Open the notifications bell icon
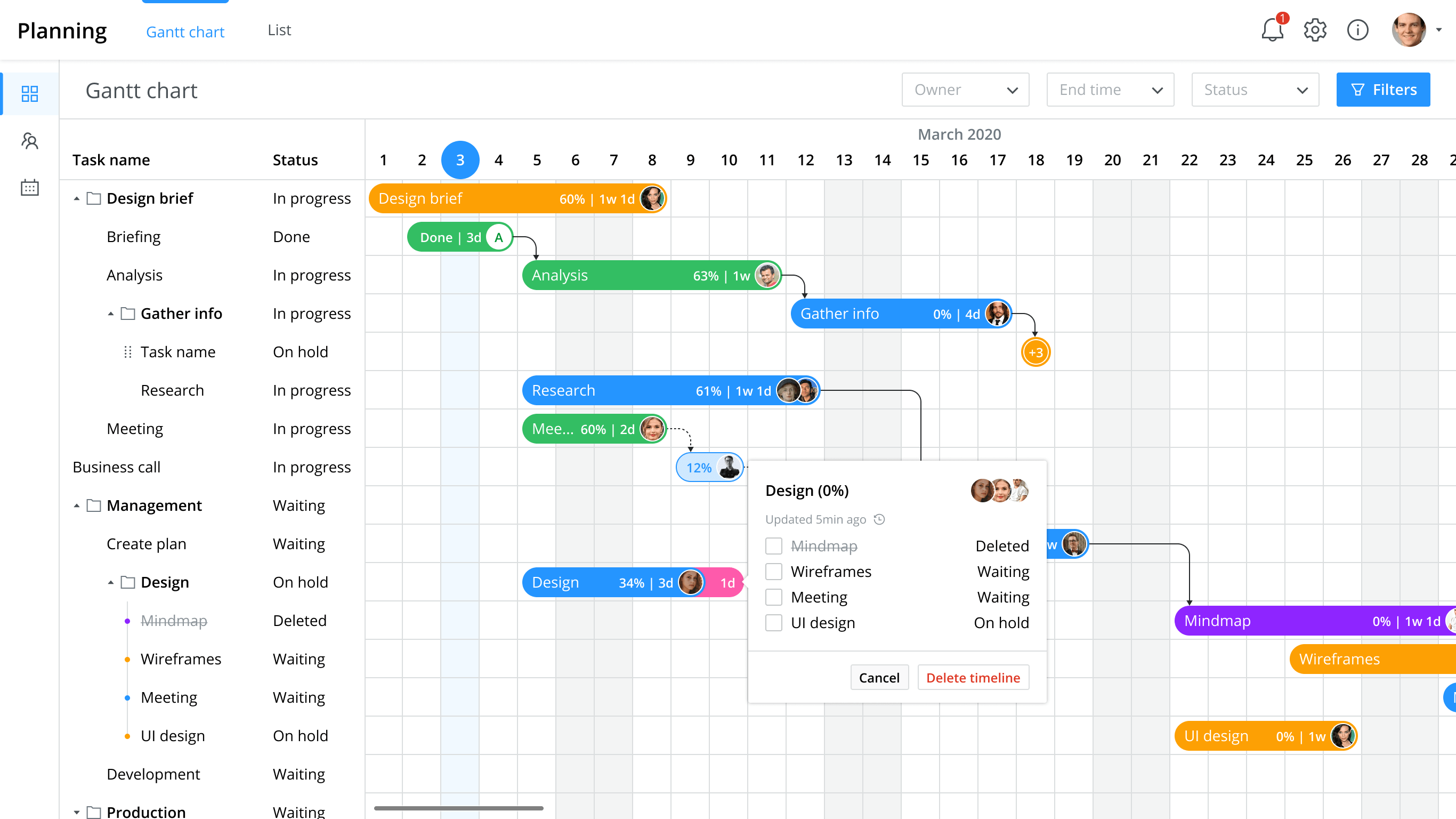This screenshot has width=1456, height=819. 1272,30
